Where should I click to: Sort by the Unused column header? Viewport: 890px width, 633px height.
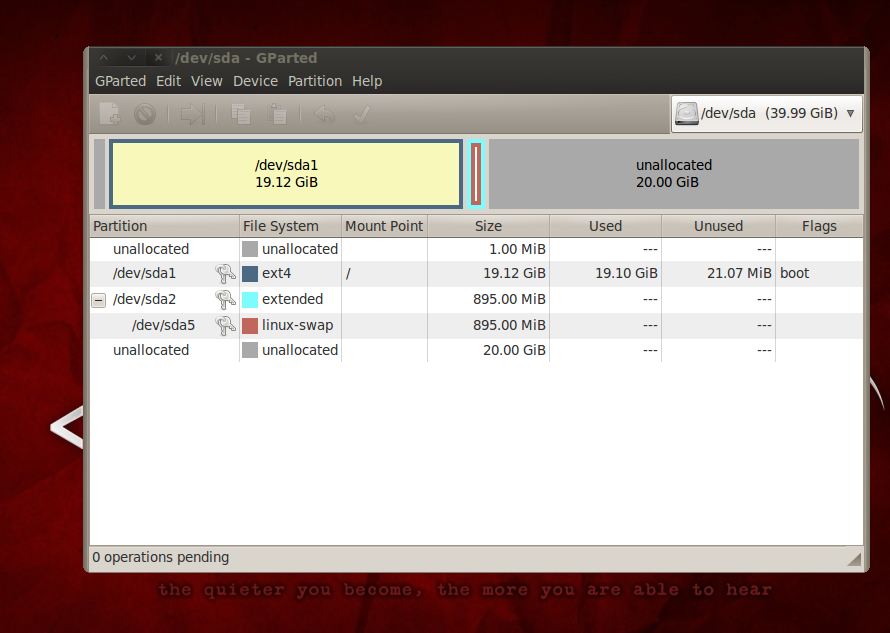[x=718, y=226]
